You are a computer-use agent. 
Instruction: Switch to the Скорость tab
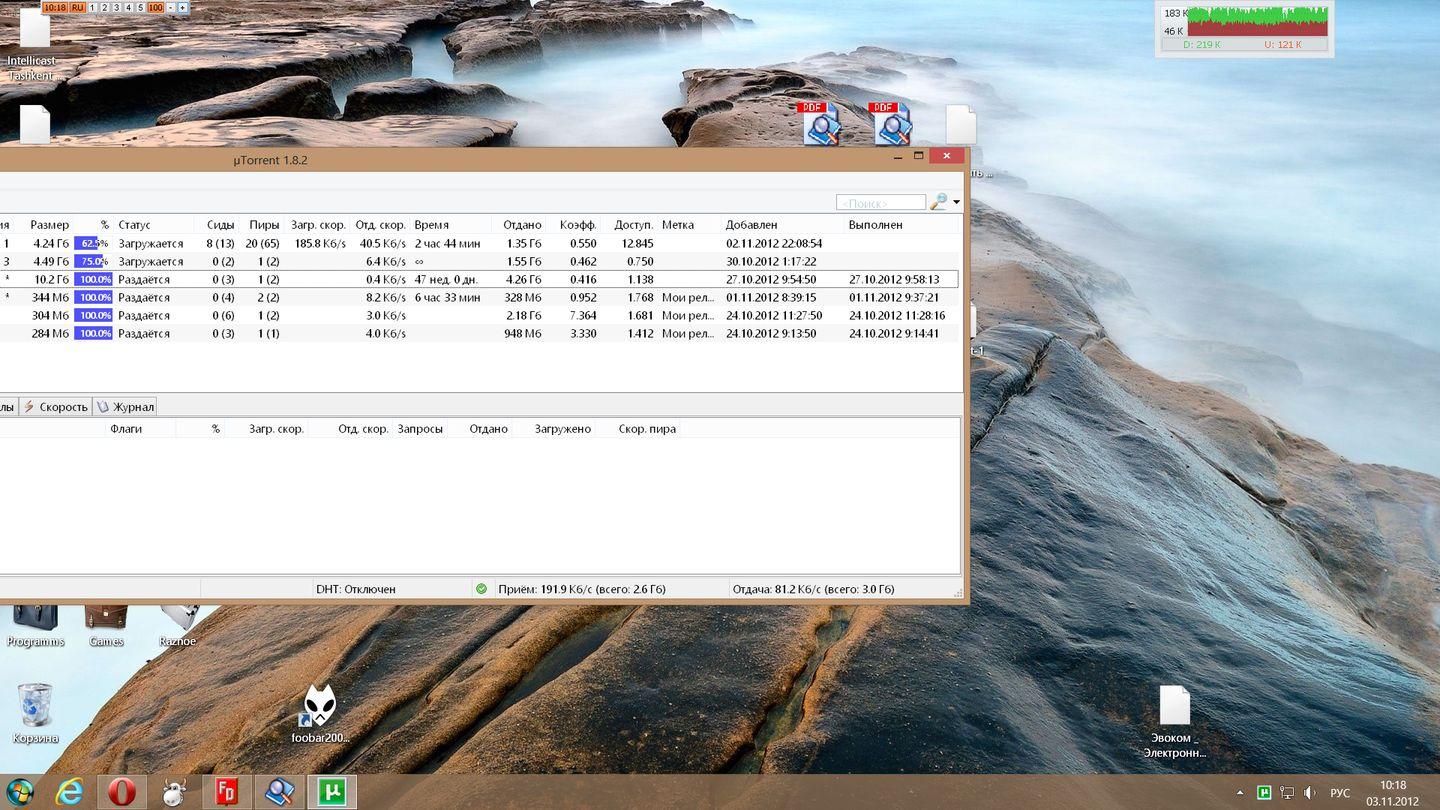[56, 407]
